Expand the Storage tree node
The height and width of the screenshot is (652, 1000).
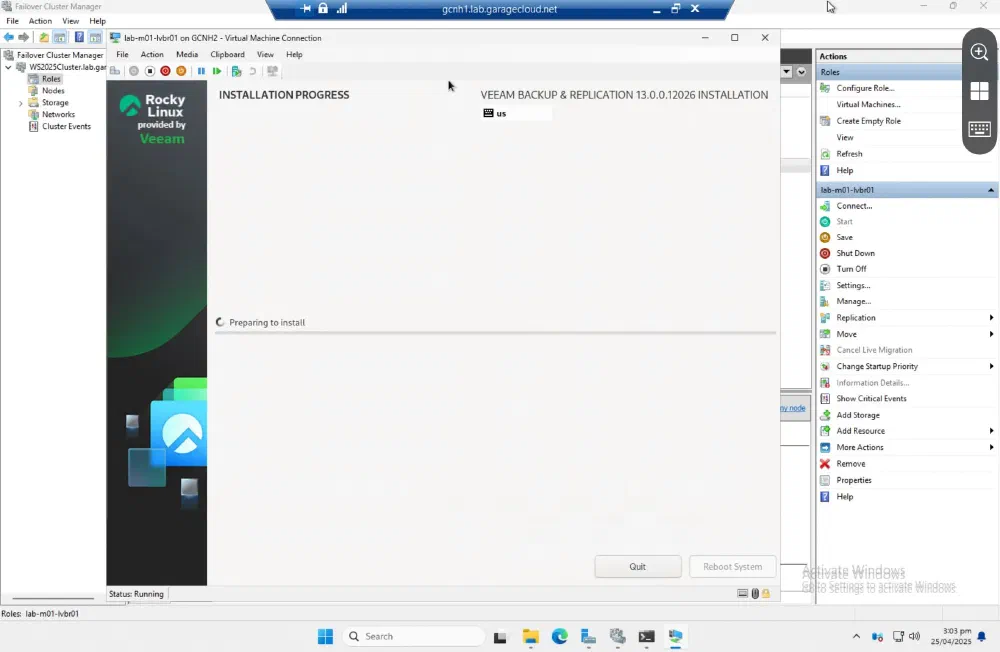(x=20, y=103)
